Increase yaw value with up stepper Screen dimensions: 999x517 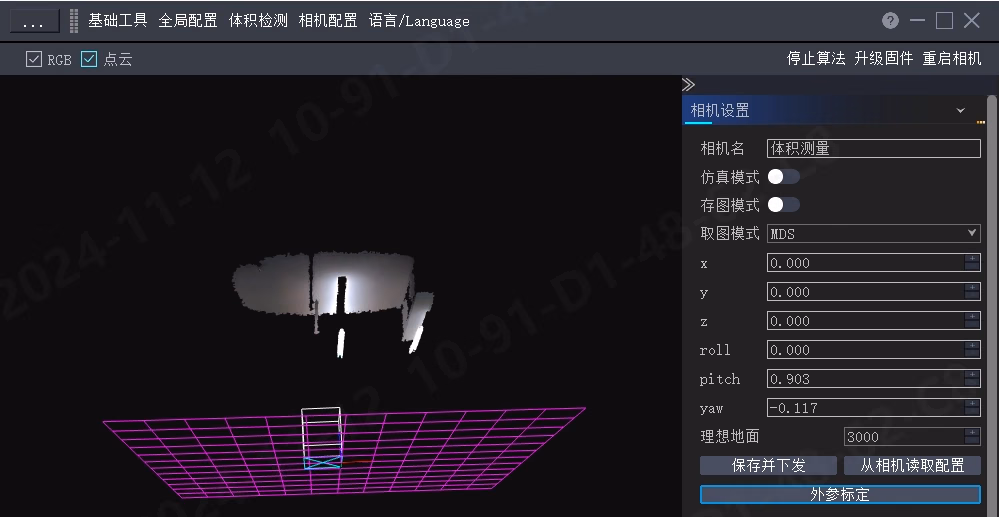tap(972, 404)
